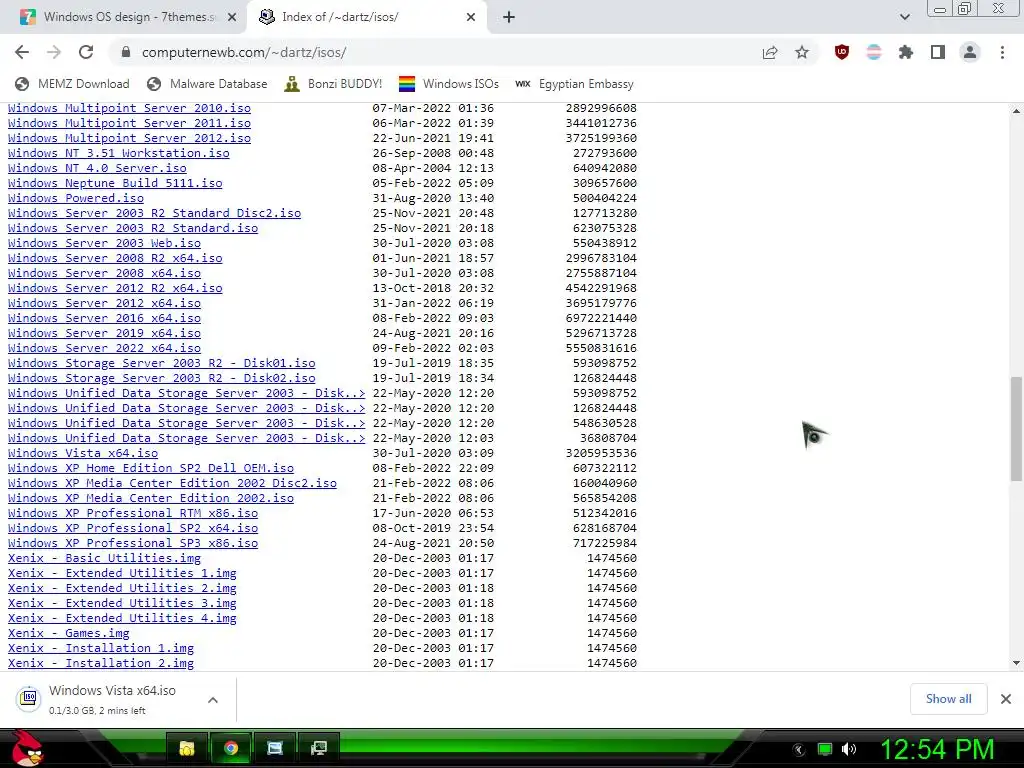Download Windows Neptune Build 5111.iso
Screen dimensions: 1024x768
pyautogui.click(x=115, y=184)
